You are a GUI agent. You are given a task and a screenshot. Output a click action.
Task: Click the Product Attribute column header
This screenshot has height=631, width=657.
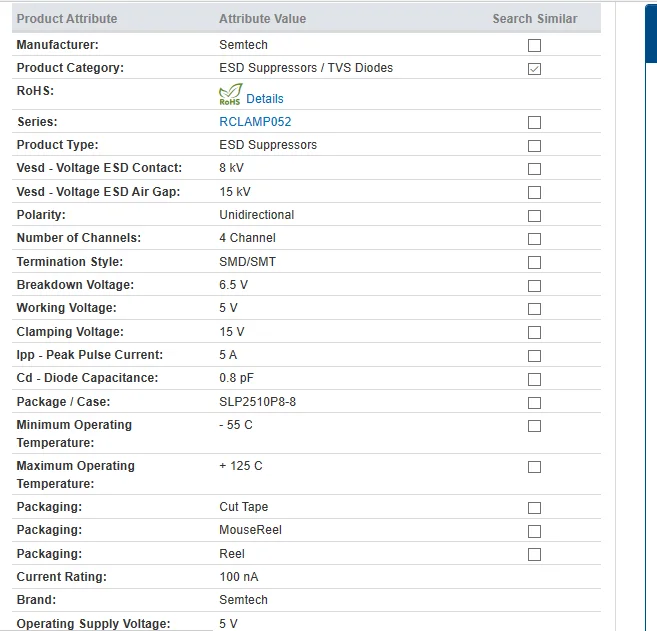(x=67, y=19)
